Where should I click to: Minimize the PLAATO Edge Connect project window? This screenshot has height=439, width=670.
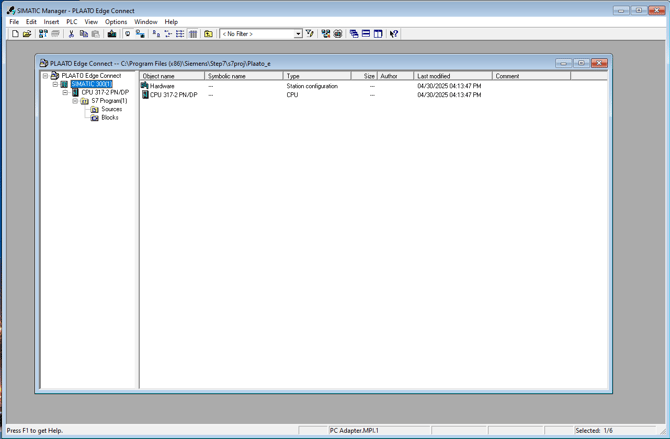coord(564,63)
